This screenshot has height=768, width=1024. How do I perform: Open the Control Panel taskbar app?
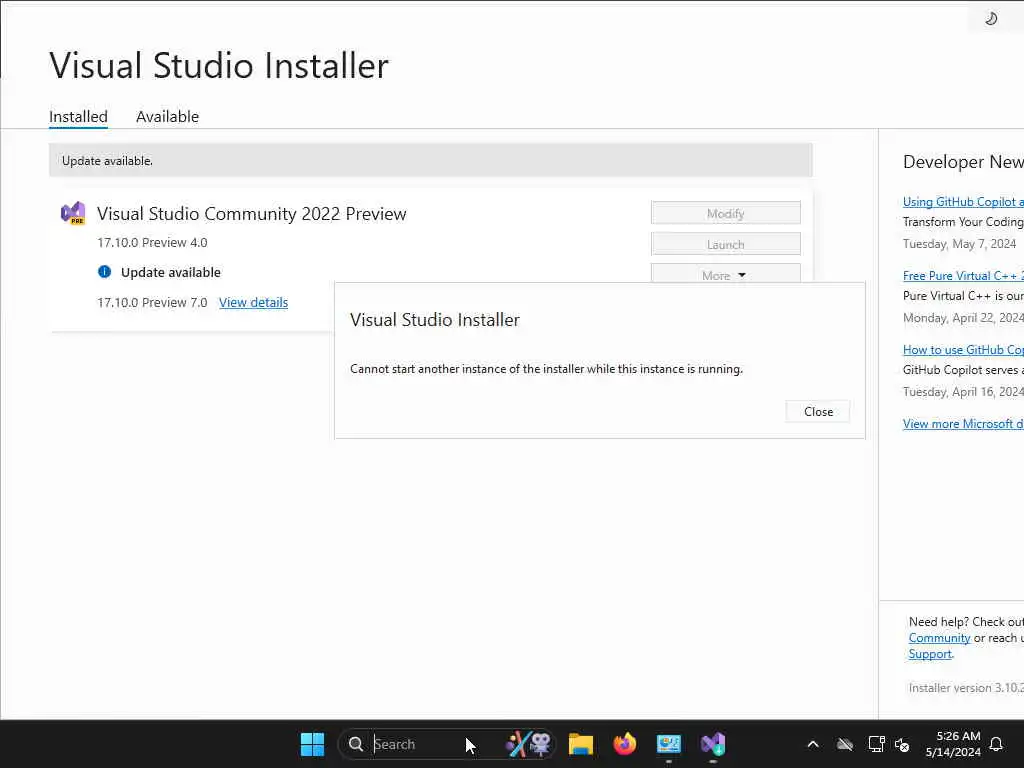pos(669,744)
